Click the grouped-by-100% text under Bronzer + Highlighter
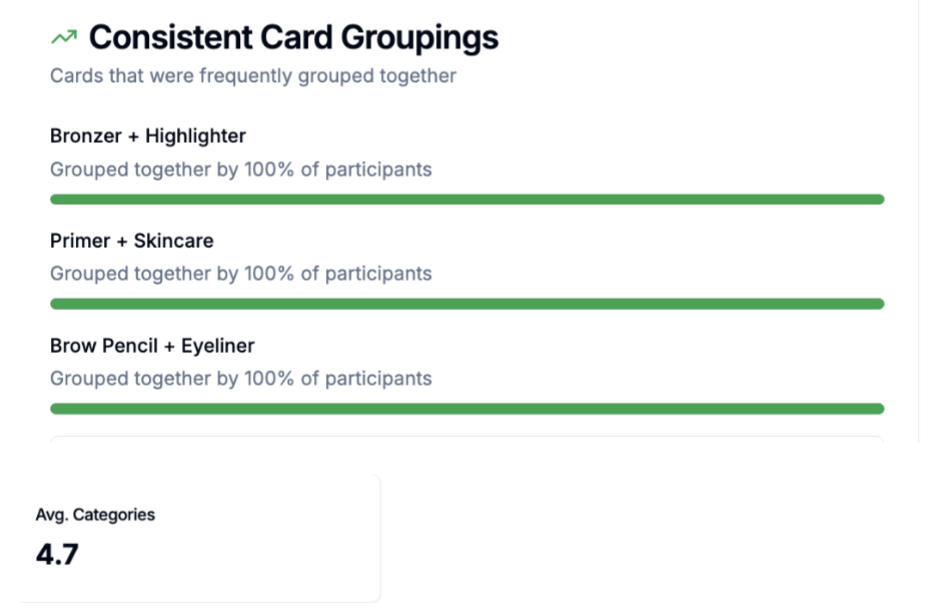This screenshot has width=930, height=608. pyautogui.click(x=241, y=169)
